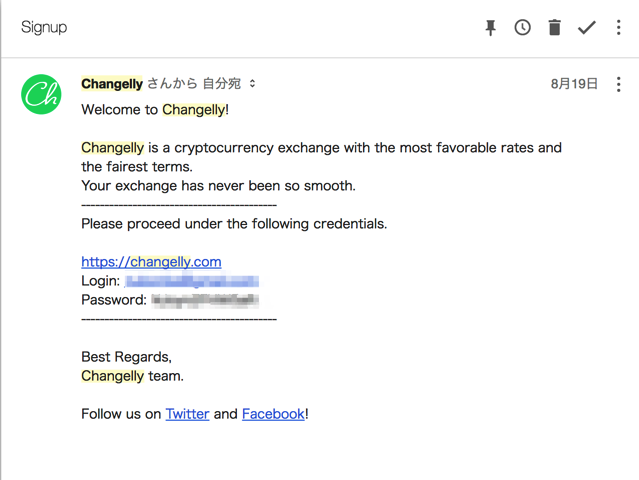Open the top header more options menu
639x480 pixels.
619,28
